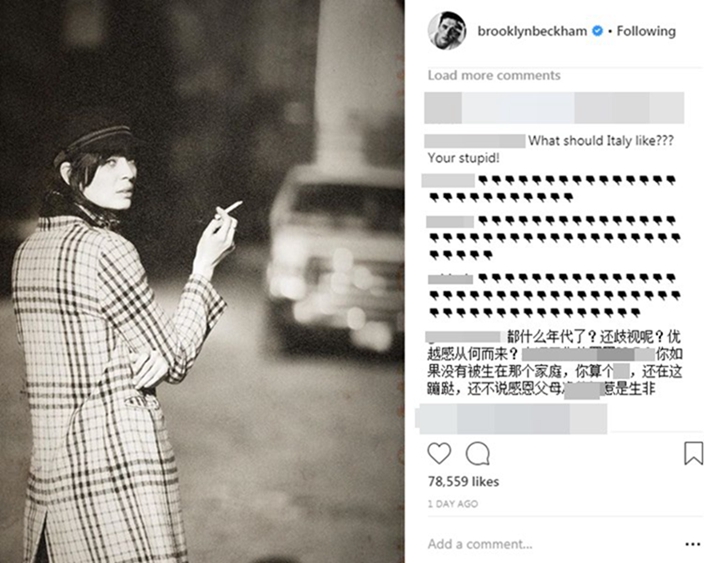Click the 'What should Italy like???' comment
The height and width of the screenshot is (563, 704).
[601, 141]
